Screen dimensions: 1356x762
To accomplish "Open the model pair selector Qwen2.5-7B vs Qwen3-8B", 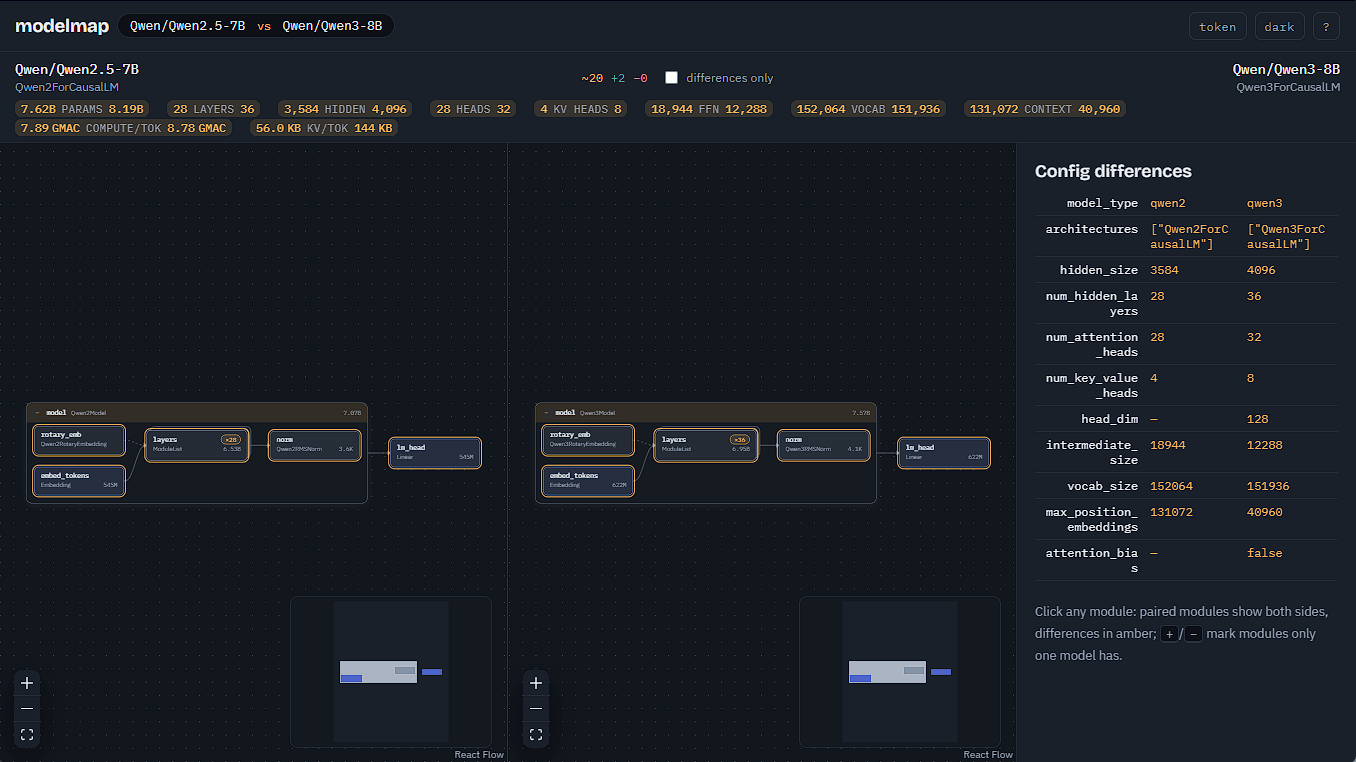I will tap(256, 26).
